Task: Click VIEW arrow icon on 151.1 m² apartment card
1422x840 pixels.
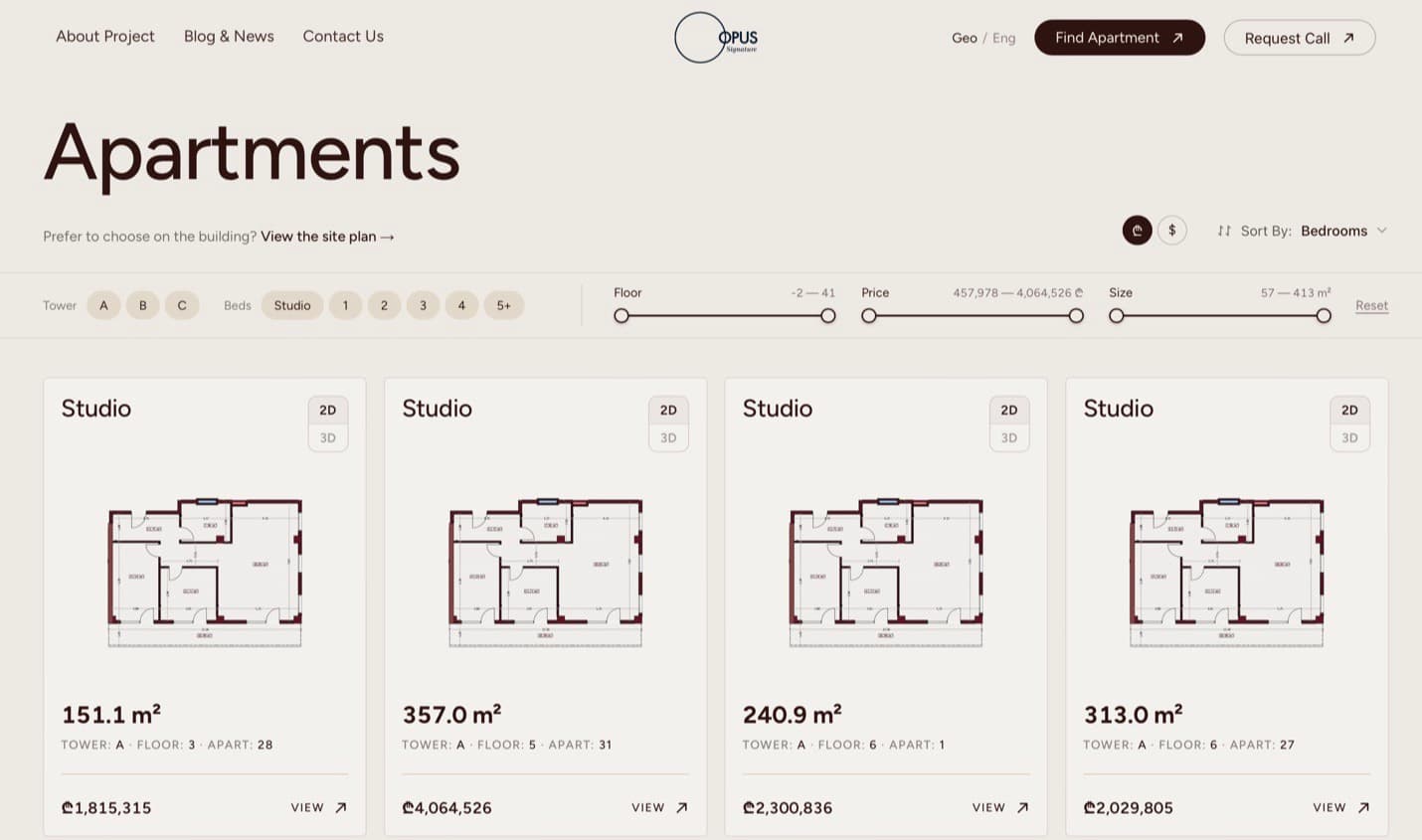Action: tap(341, 807)
